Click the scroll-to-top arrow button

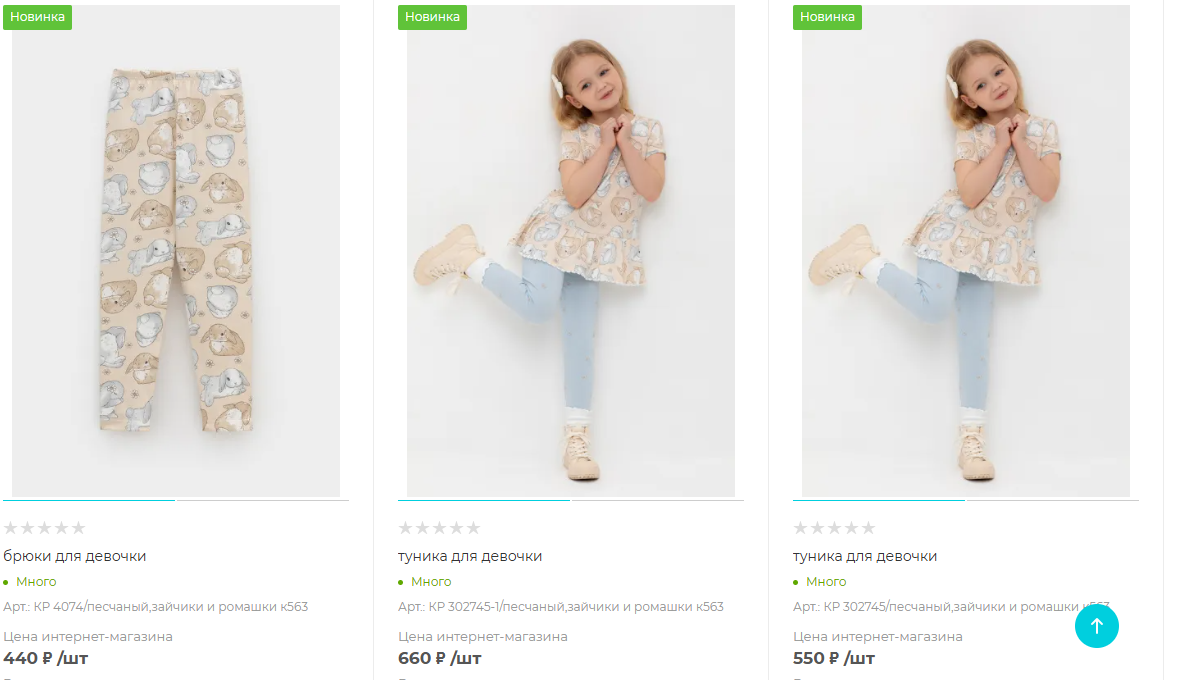coord(1096,626)
